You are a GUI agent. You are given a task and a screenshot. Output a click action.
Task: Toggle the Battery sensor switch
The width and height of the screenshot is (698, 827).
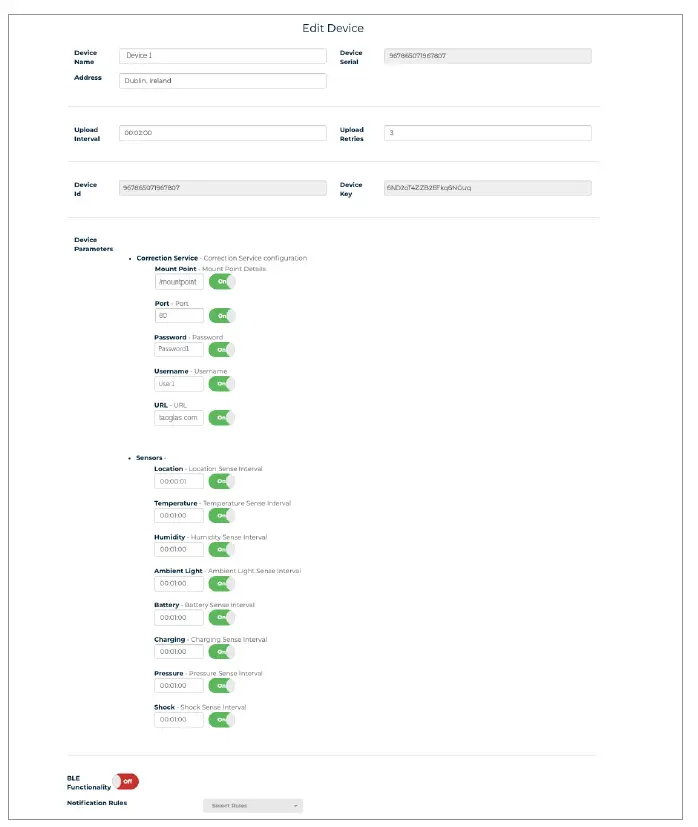point(221,617)
